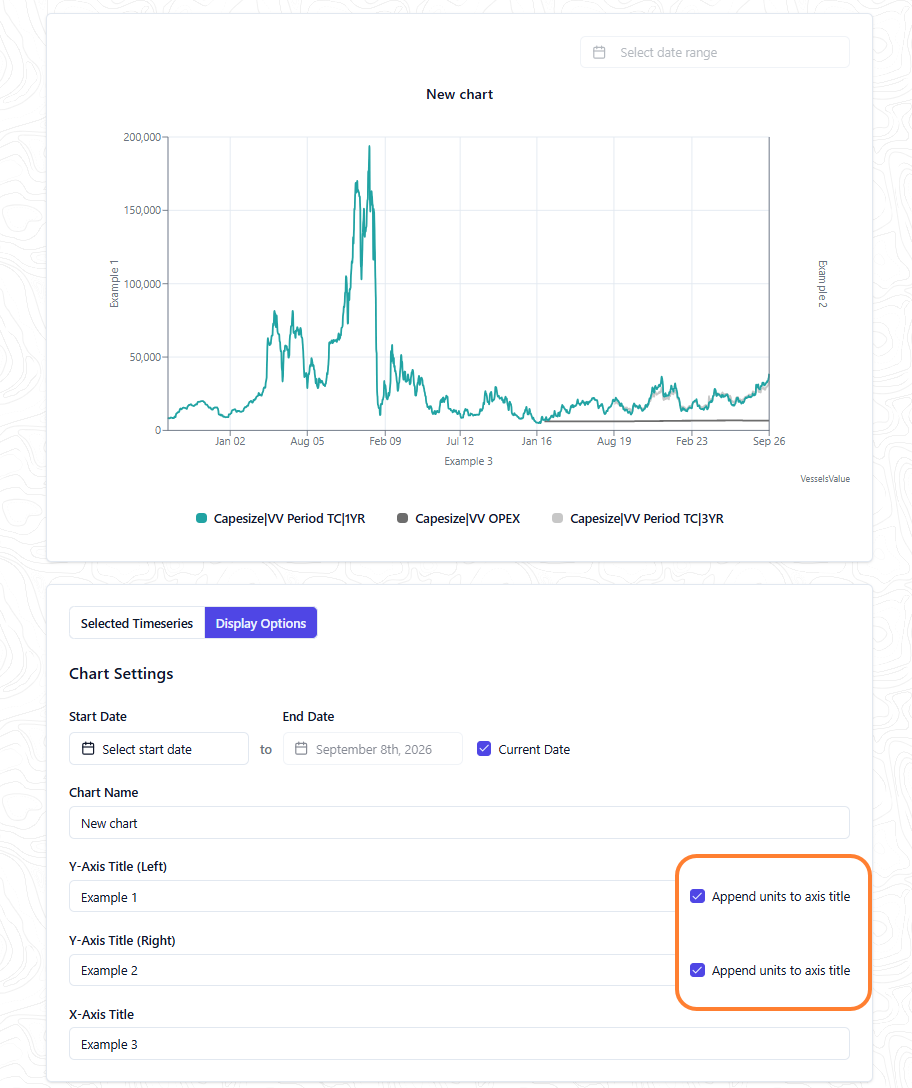The image size is (912, 1088).
Task: Uncheck the Current Date checkbox
Action: [x=484, y=749]
